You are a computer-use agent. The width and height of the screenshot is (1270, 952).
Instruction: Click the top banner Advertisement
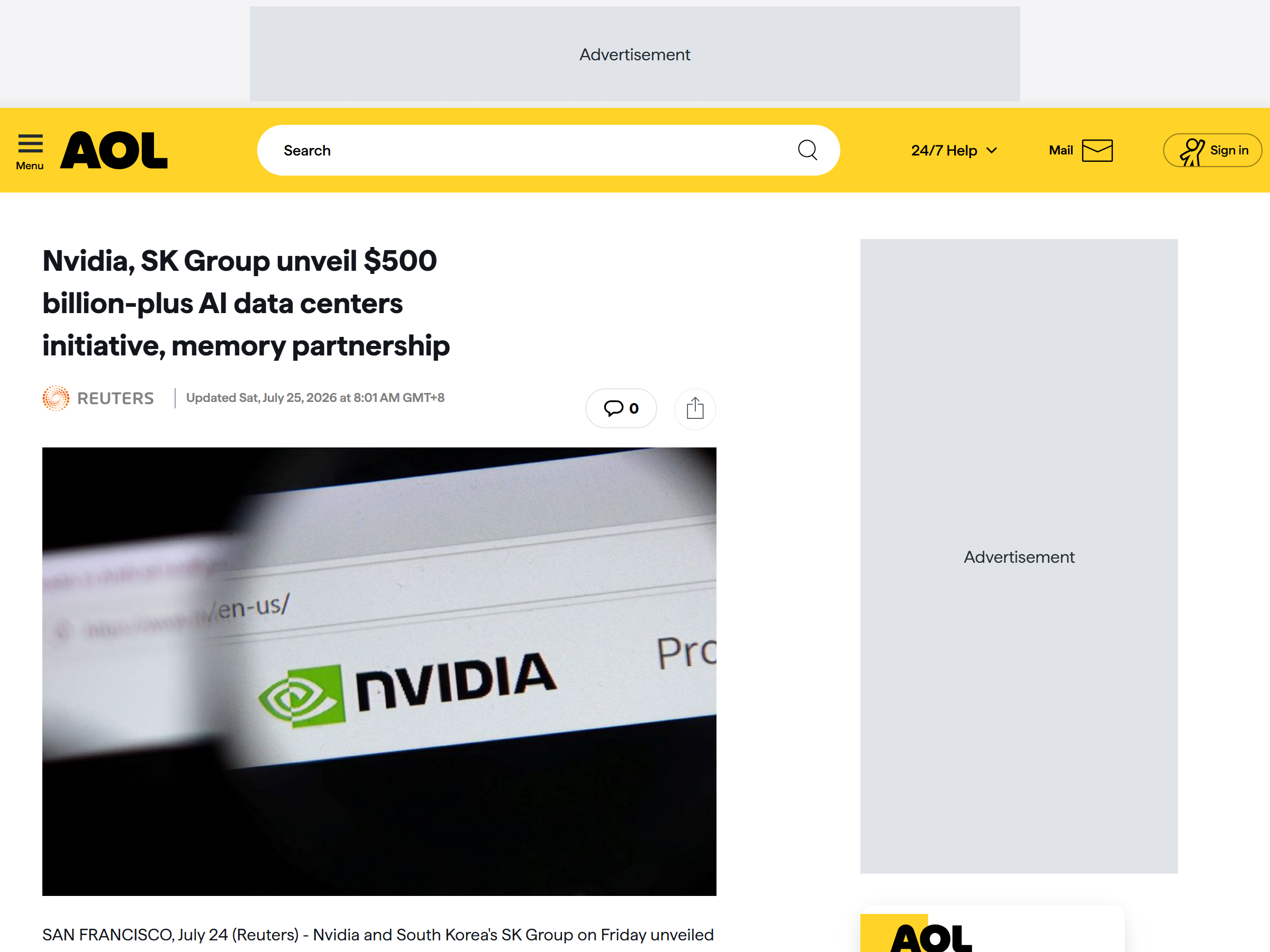click(634, 54)
